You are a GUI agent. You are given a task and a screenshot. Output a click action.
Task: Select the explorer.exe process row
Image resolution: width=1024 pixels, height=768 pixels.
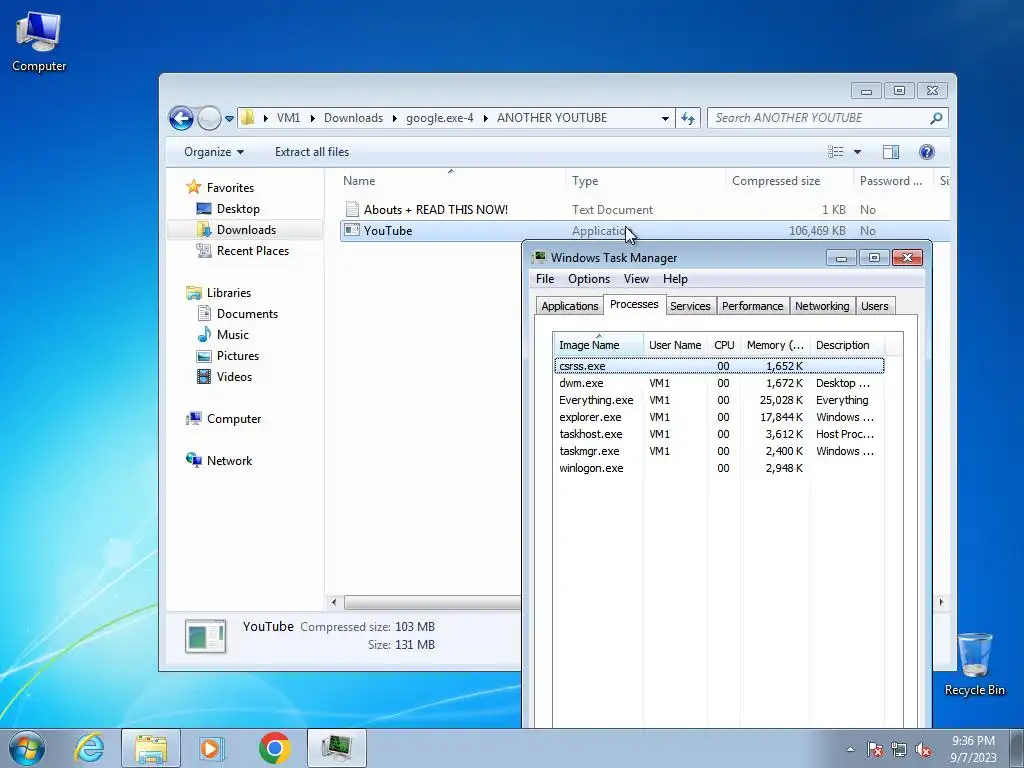tap(718, 417)
